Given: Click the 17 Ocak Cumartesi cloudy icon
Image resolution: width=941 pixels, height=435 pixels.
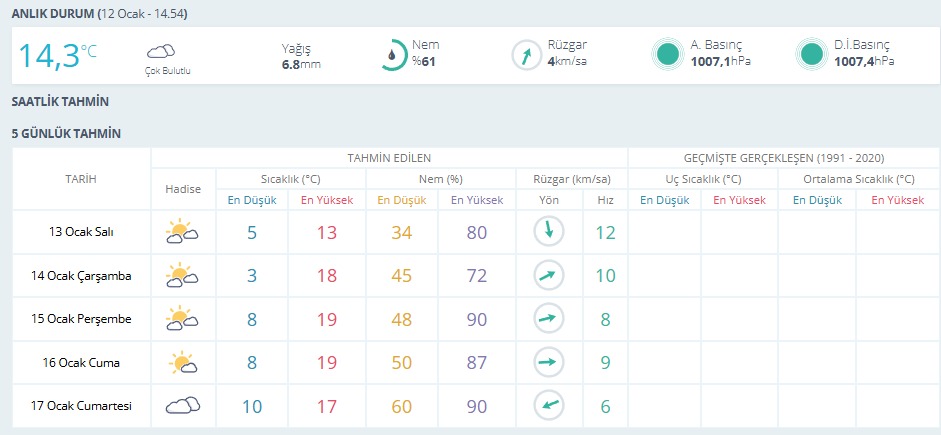Looking at the screenshot, I should tap(182, 406).
